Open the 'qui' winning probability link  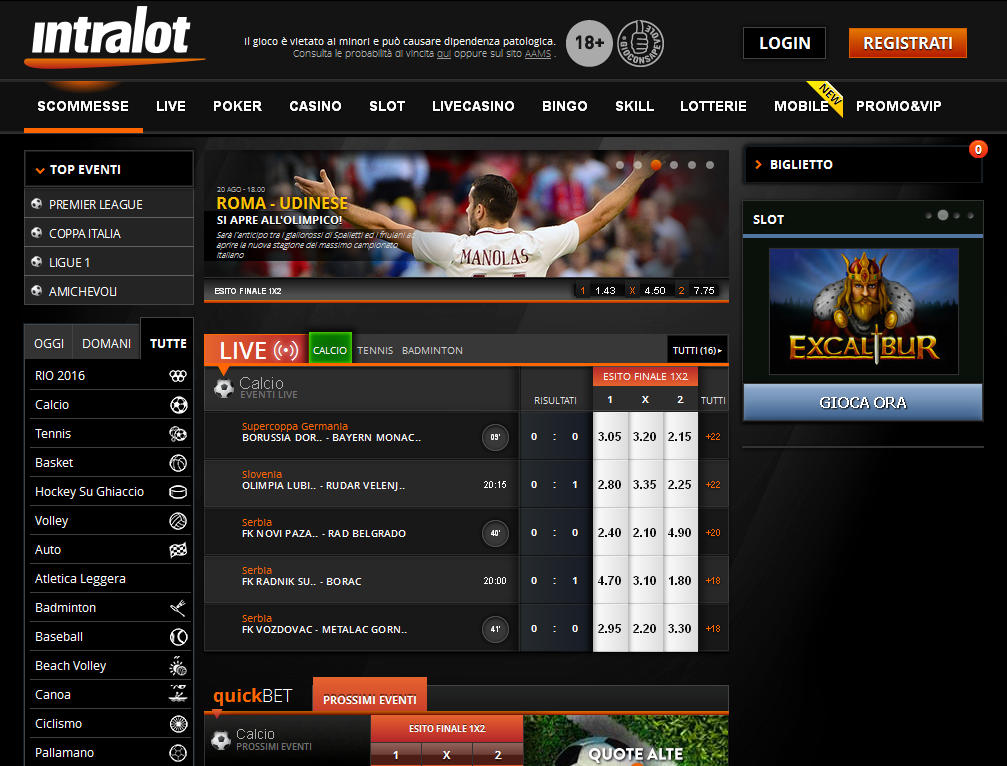(x=444, y=54)
